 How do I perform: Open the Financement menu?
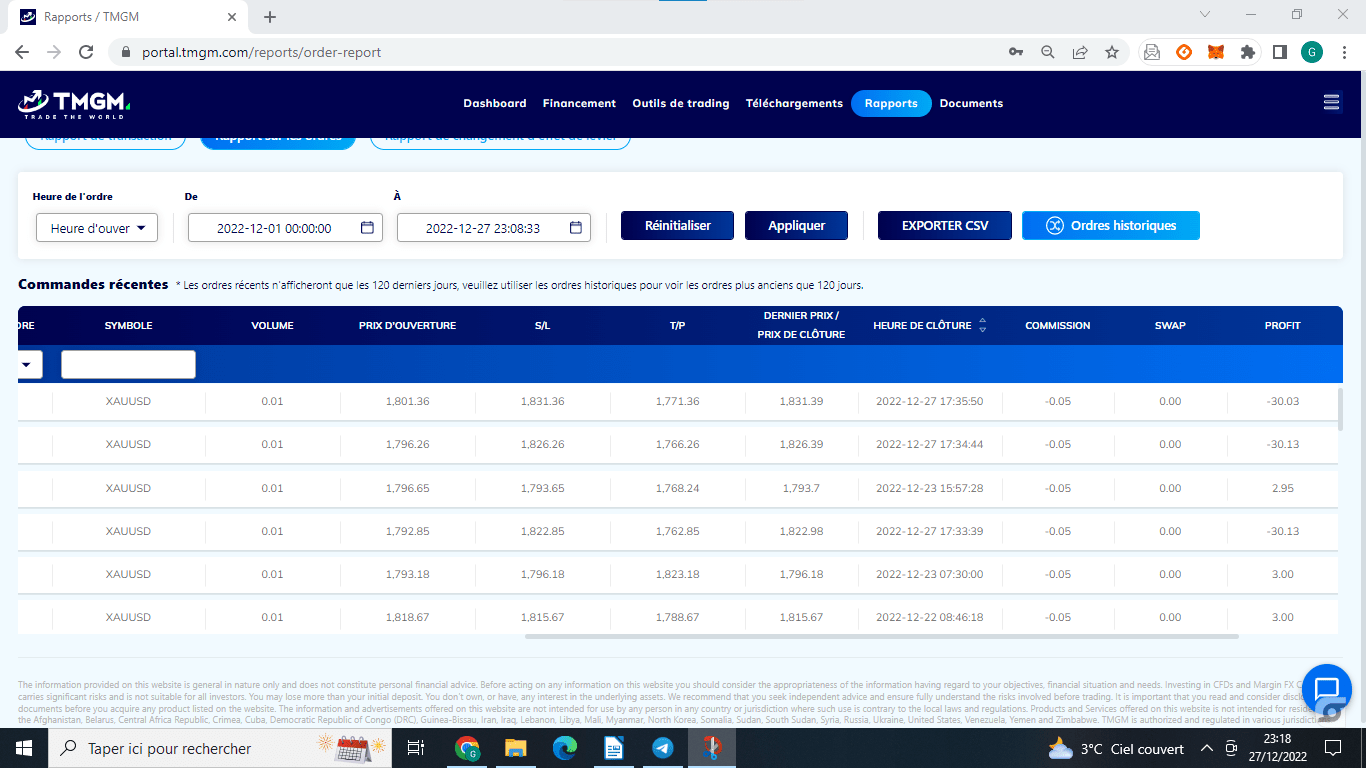point(579,103)
